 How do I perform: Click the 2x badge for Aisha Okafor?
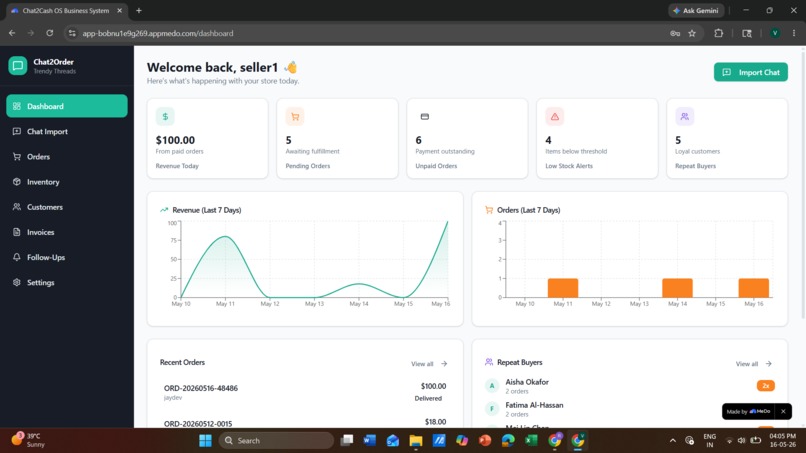pos(765,386)
